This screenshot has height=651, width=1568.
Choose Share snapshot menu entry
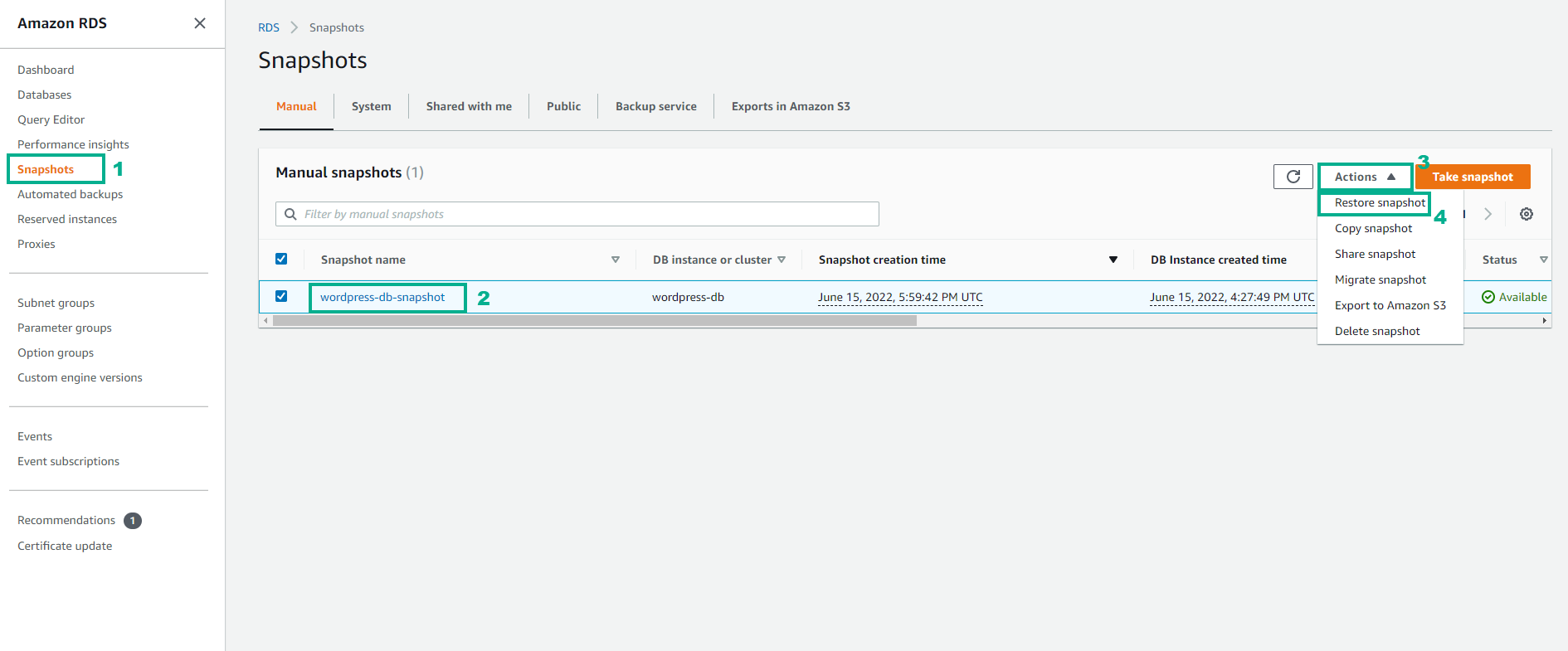point(1375,254)
